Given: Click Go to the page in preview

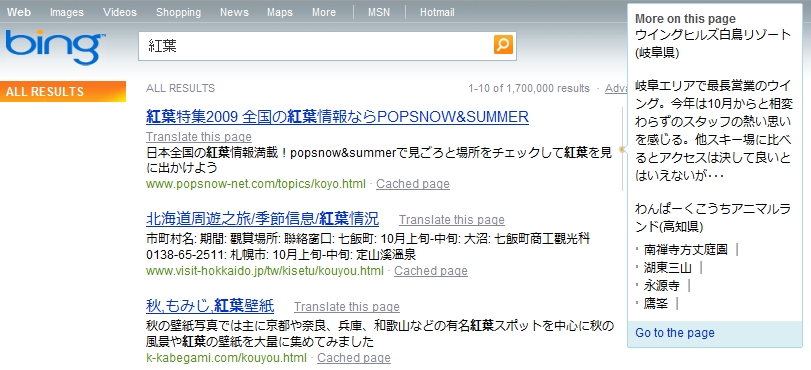Looking at the screenshot, I should pyautogui.click(x=675, y=333).
